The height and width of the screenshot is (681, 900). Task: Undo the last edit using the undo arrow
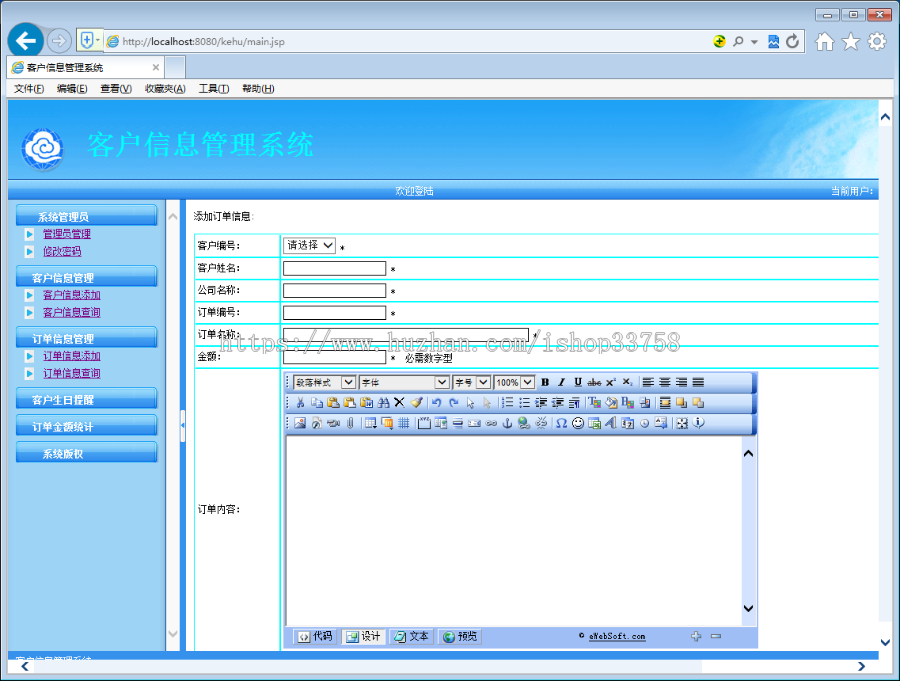[x=438, y=402]
